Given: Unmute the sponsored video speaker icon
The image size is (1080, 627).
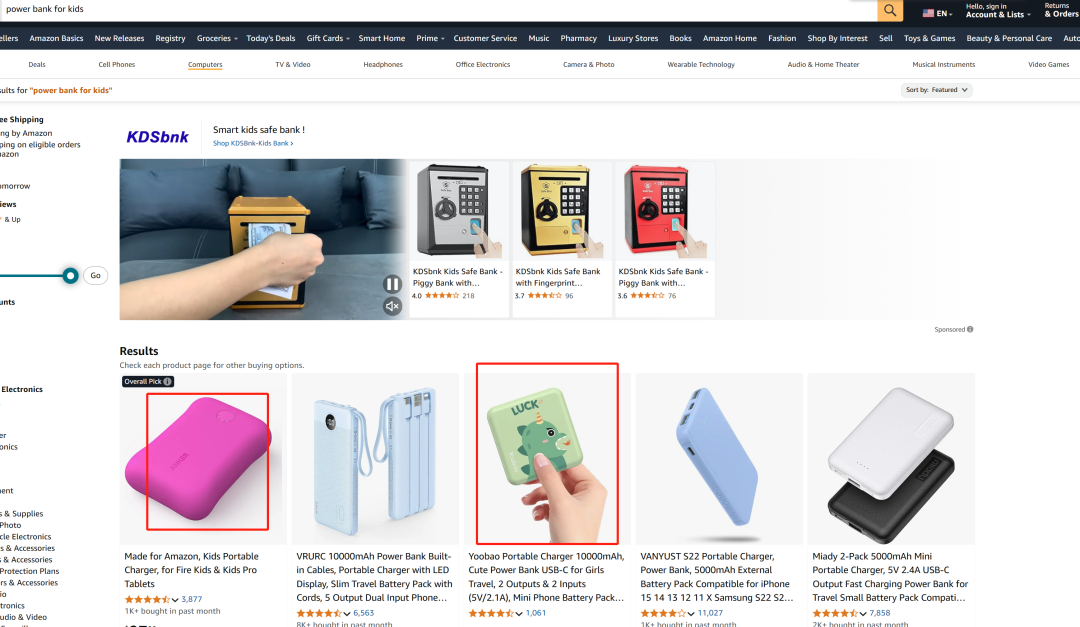Looking at the screenshot, I should pos(392,307).
